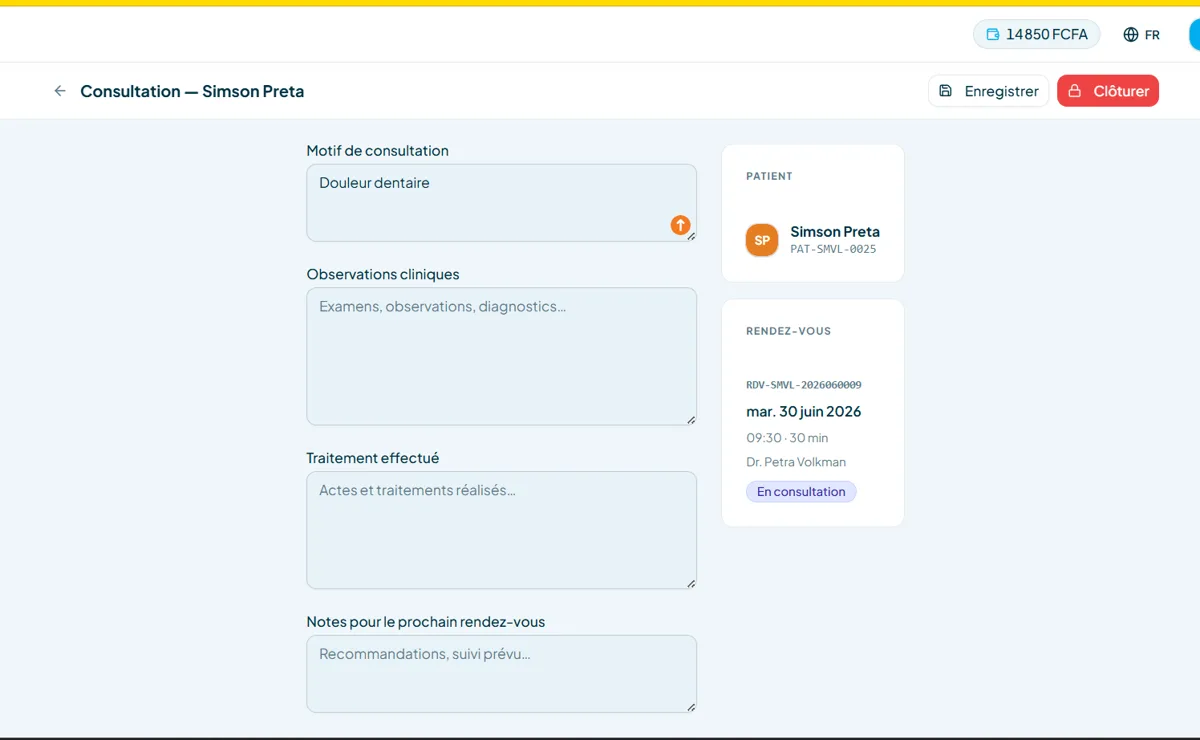This screenshot has width=1200, height=740.
Task: Click the patient name Simson Preta in card
Action: pyautogui.click(x=835, y=232)
